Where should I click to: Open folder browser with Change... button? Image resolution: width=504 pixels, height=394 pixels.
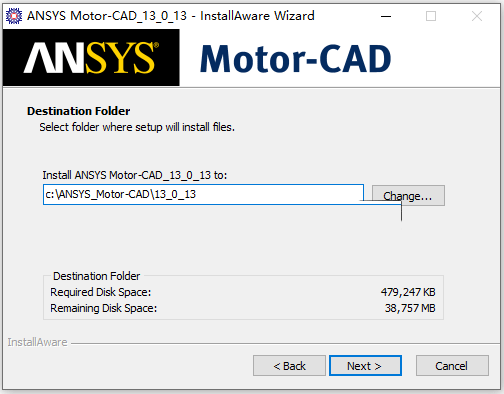tap(408, 196)
